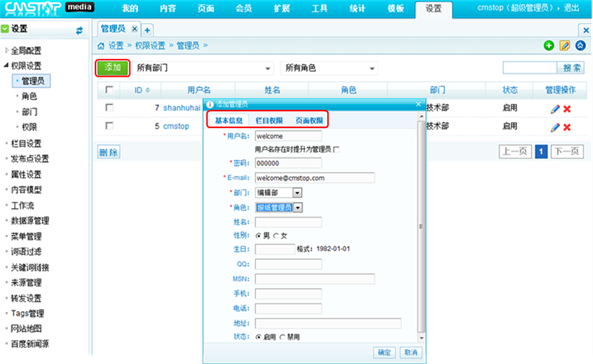Click the dialog vertical scrollbar thumb
Screen dimensions: 593x364
click(421, 227)
